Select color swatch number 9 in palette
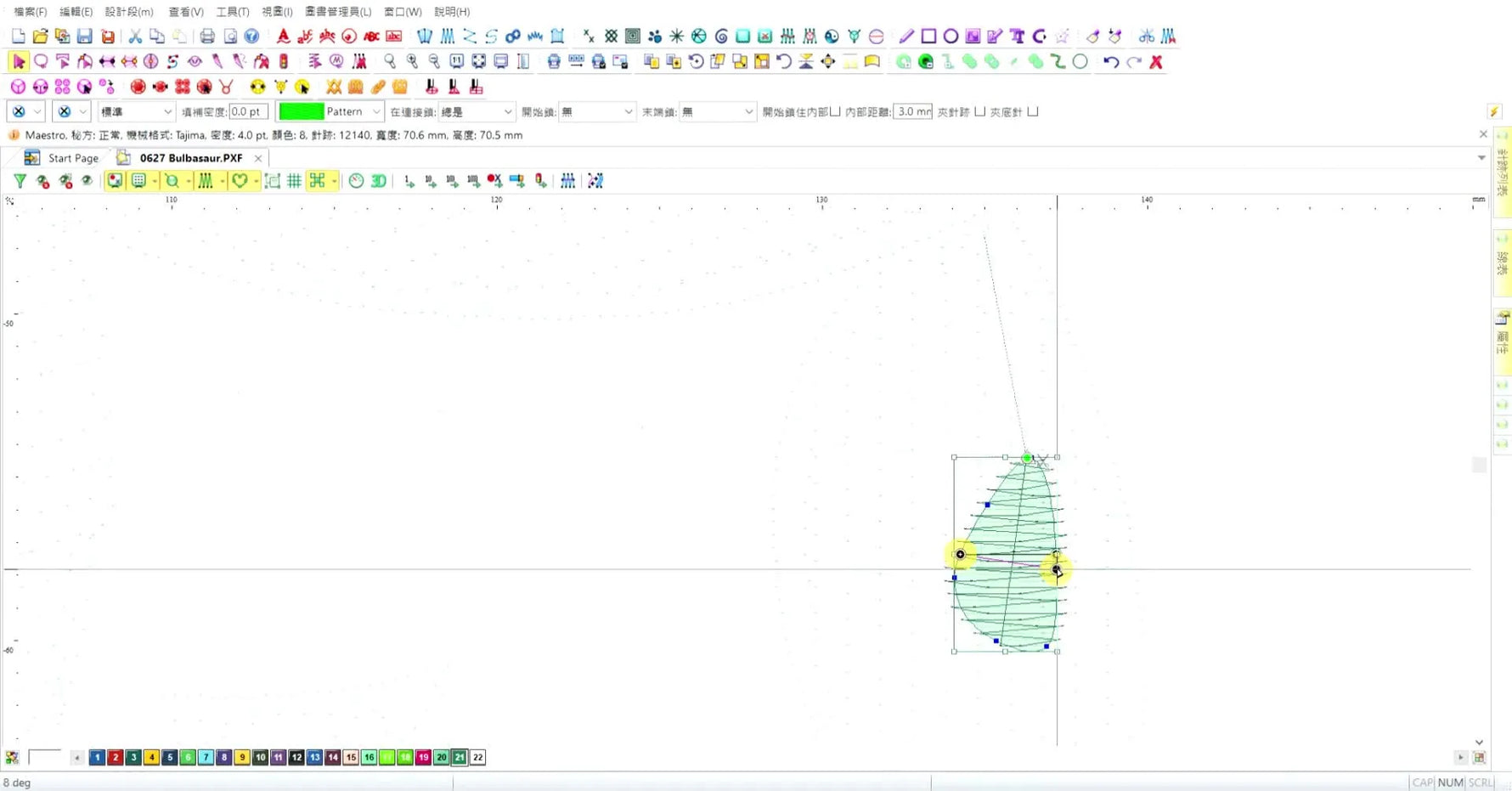This screenshot has height=791, width=1512. coord(242,757)
